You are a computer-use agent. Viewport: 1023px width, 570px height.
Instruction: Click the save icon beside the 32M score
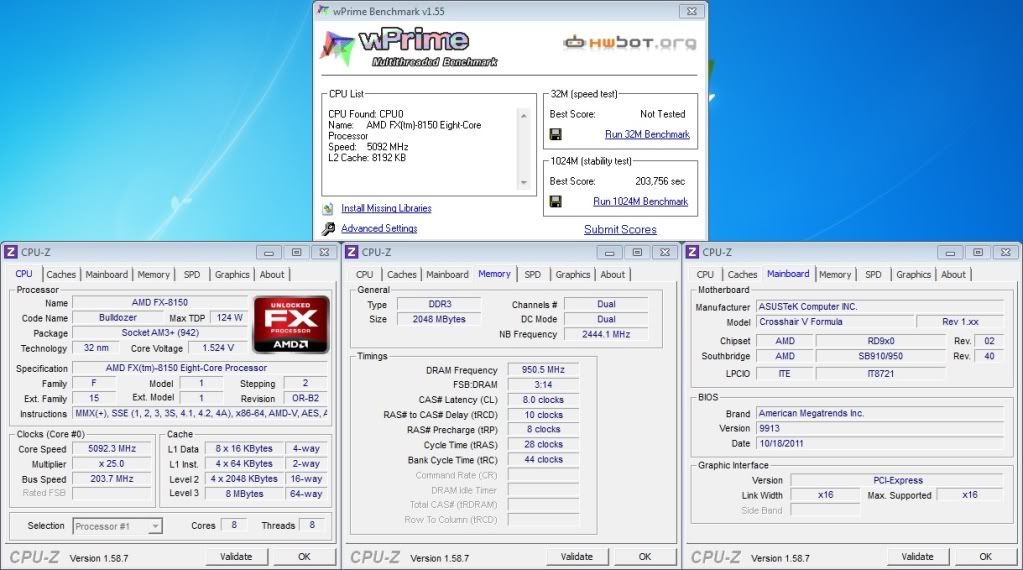tap(555, 134)
